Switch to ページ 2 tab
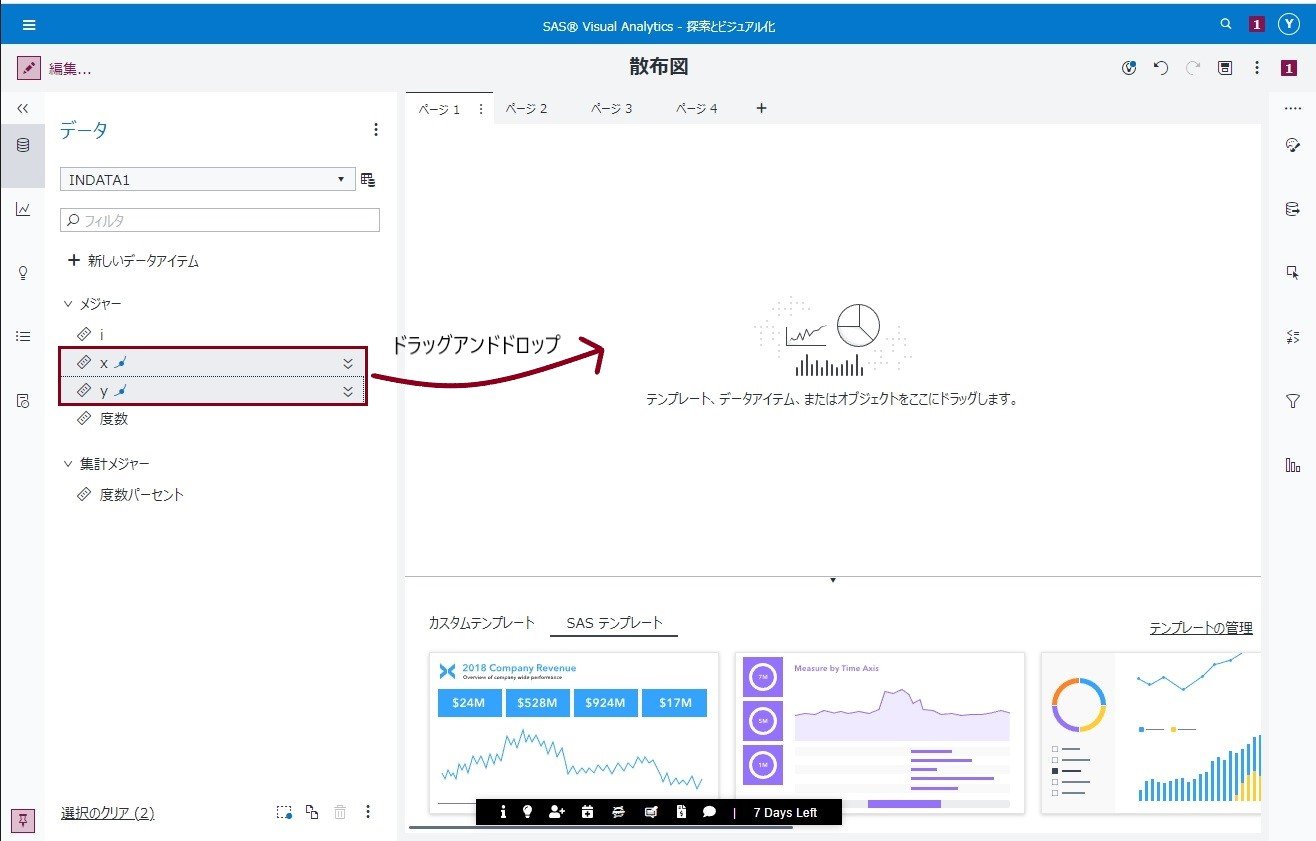Screen dimensions: 1316x841 coord(526,108)
